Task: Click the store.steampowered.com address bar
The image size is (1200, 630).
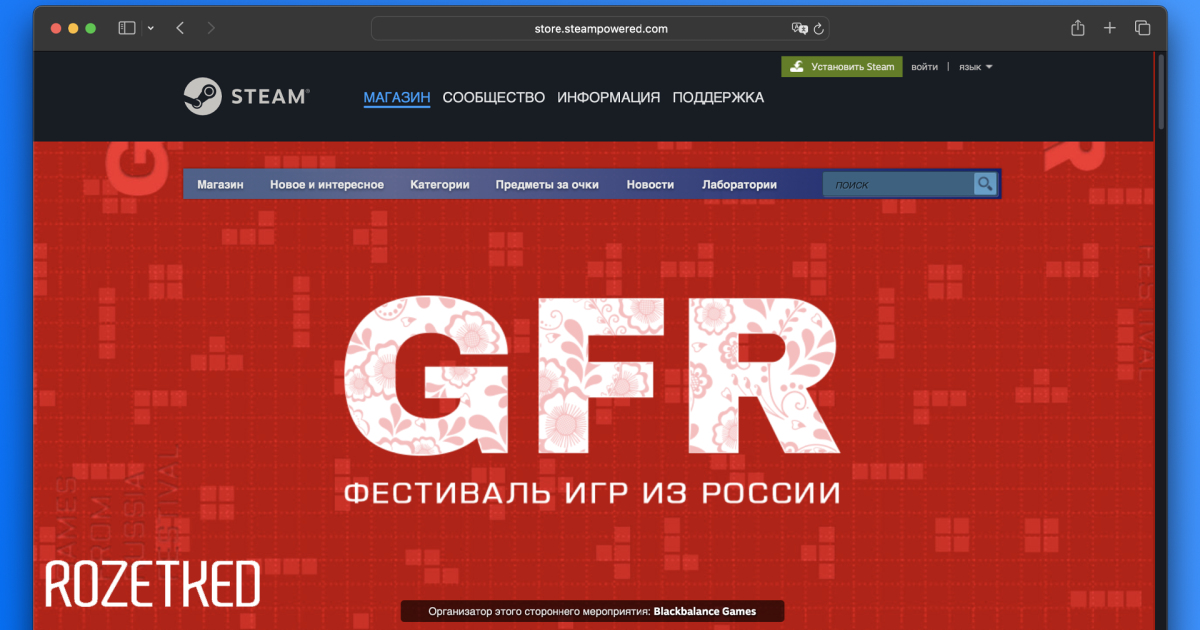Action: coord(600,29)
